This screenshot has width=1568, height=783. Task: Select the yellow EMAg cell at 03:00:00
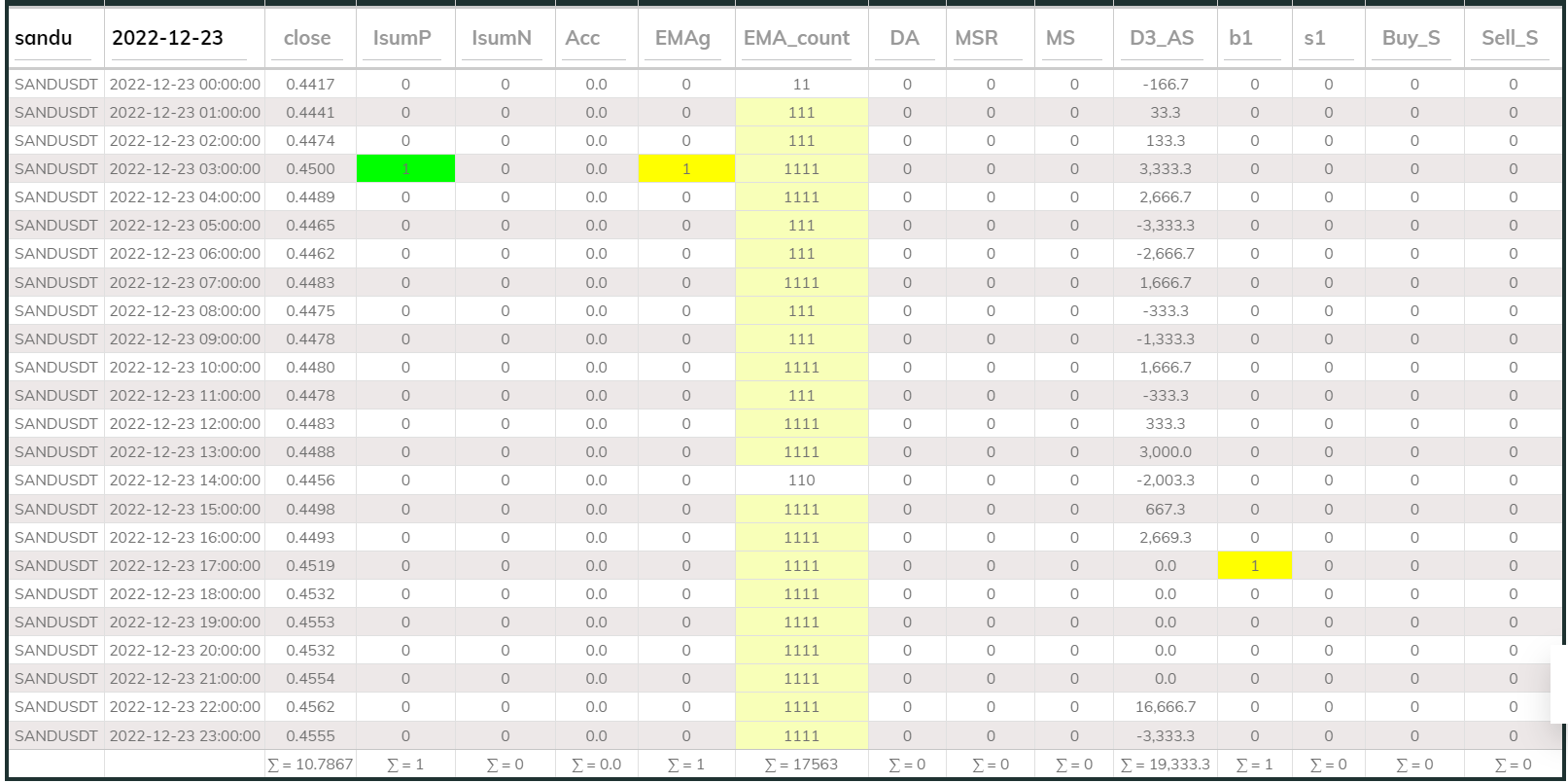(686, 168)
